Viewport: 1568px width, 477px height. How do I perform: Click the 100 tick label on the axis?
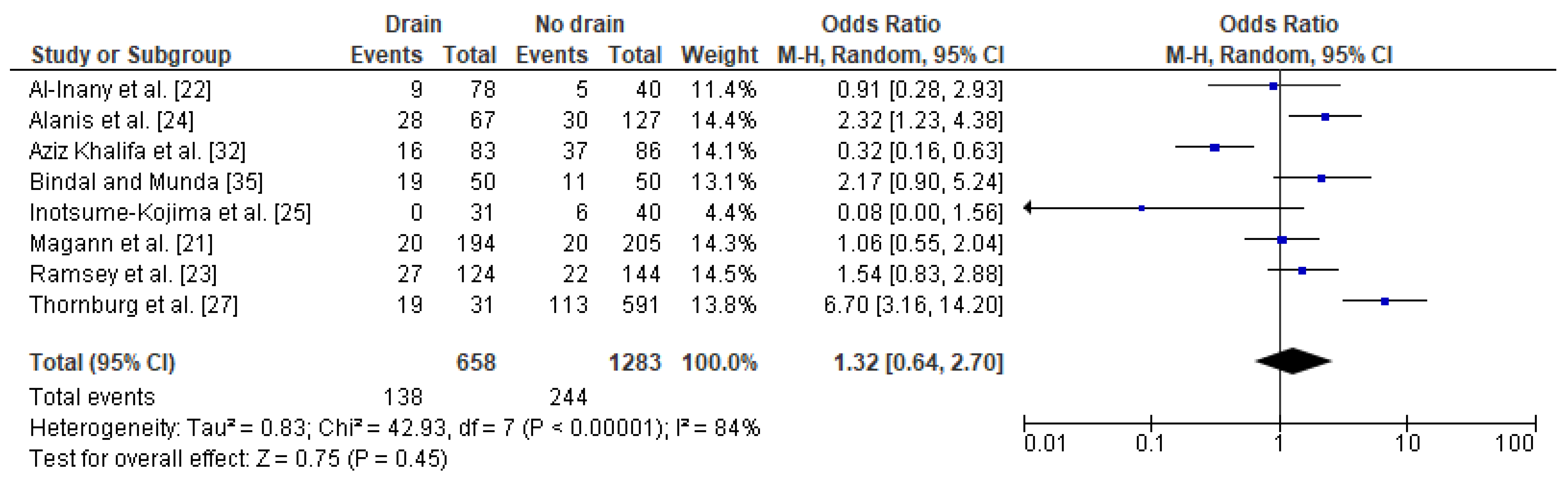pos(1514,444)
